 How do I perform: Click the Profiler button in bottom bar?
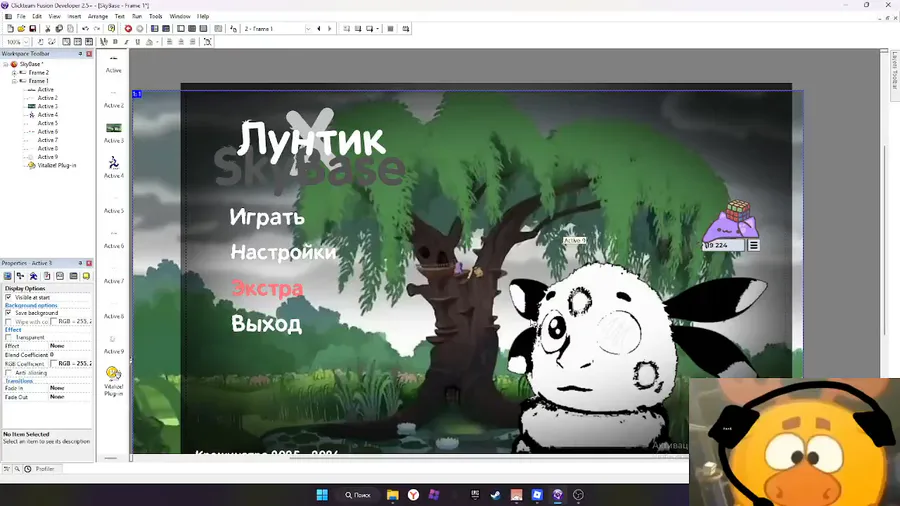tap(45, 469)
